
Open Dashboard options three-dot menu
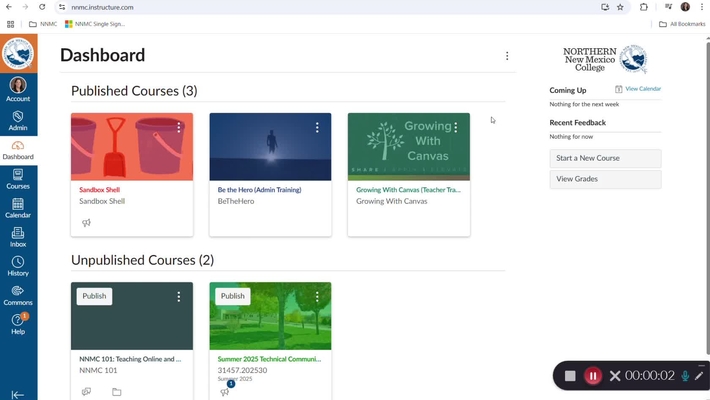tap(507, 56)
